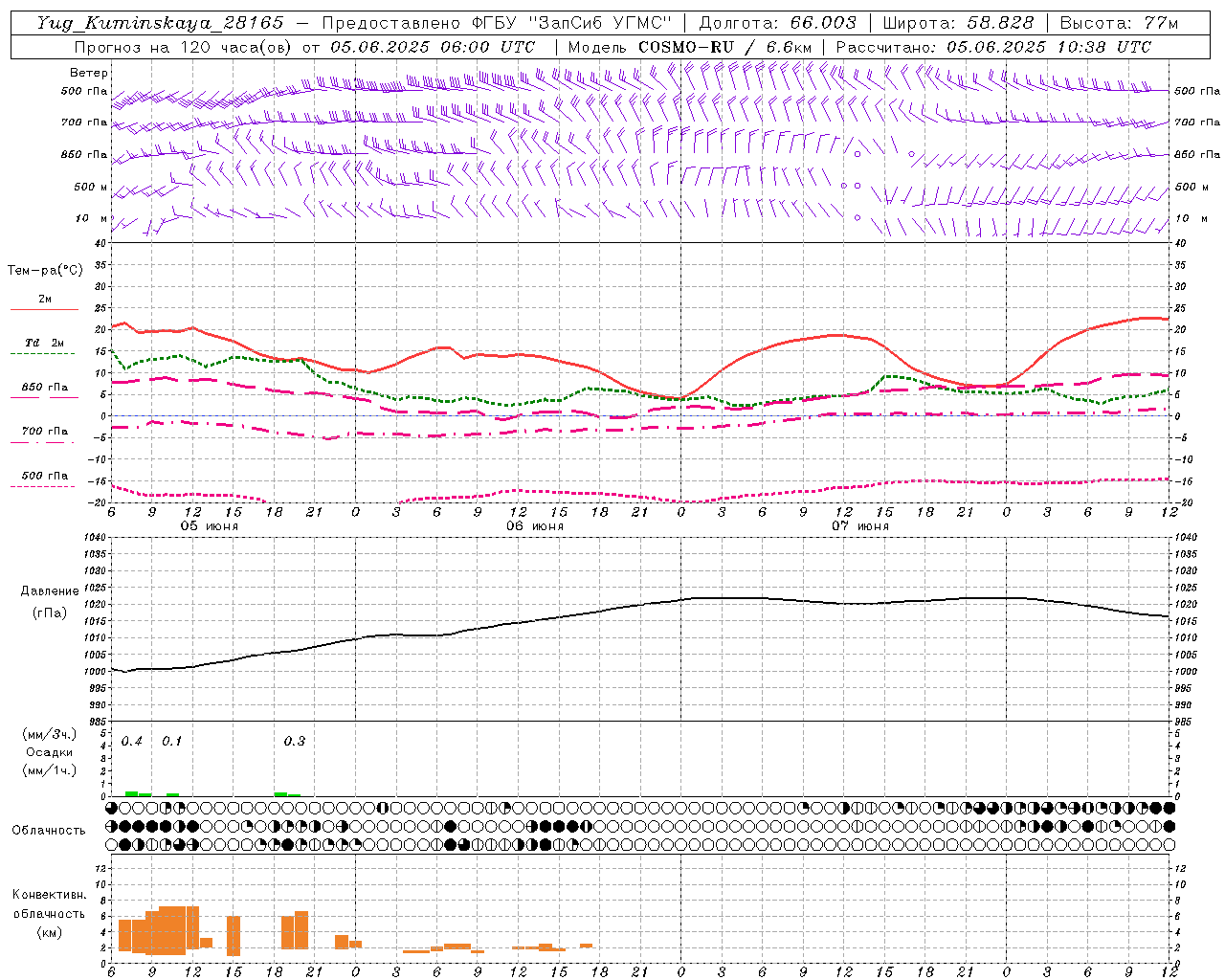This screenshot has width=1225, height=980.
Task: Click the '10 м' wind level label on the left
Action: coord(92,218)
